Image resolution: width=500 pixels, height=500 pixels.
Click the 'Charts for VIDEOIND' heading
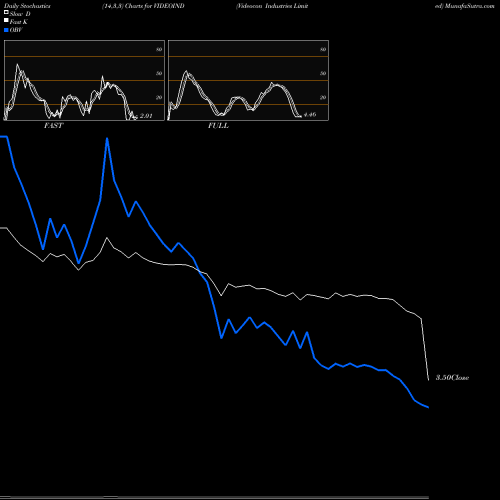click(x=155, y=6)
